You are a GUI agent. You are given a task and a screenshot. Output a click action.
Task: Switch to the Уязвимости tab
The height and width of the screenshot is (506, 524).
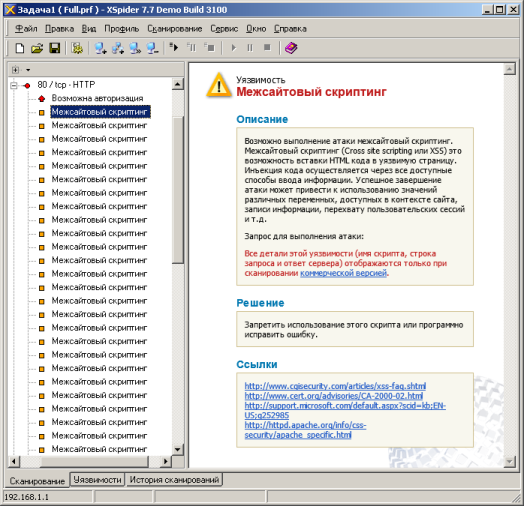pos(97,480)
